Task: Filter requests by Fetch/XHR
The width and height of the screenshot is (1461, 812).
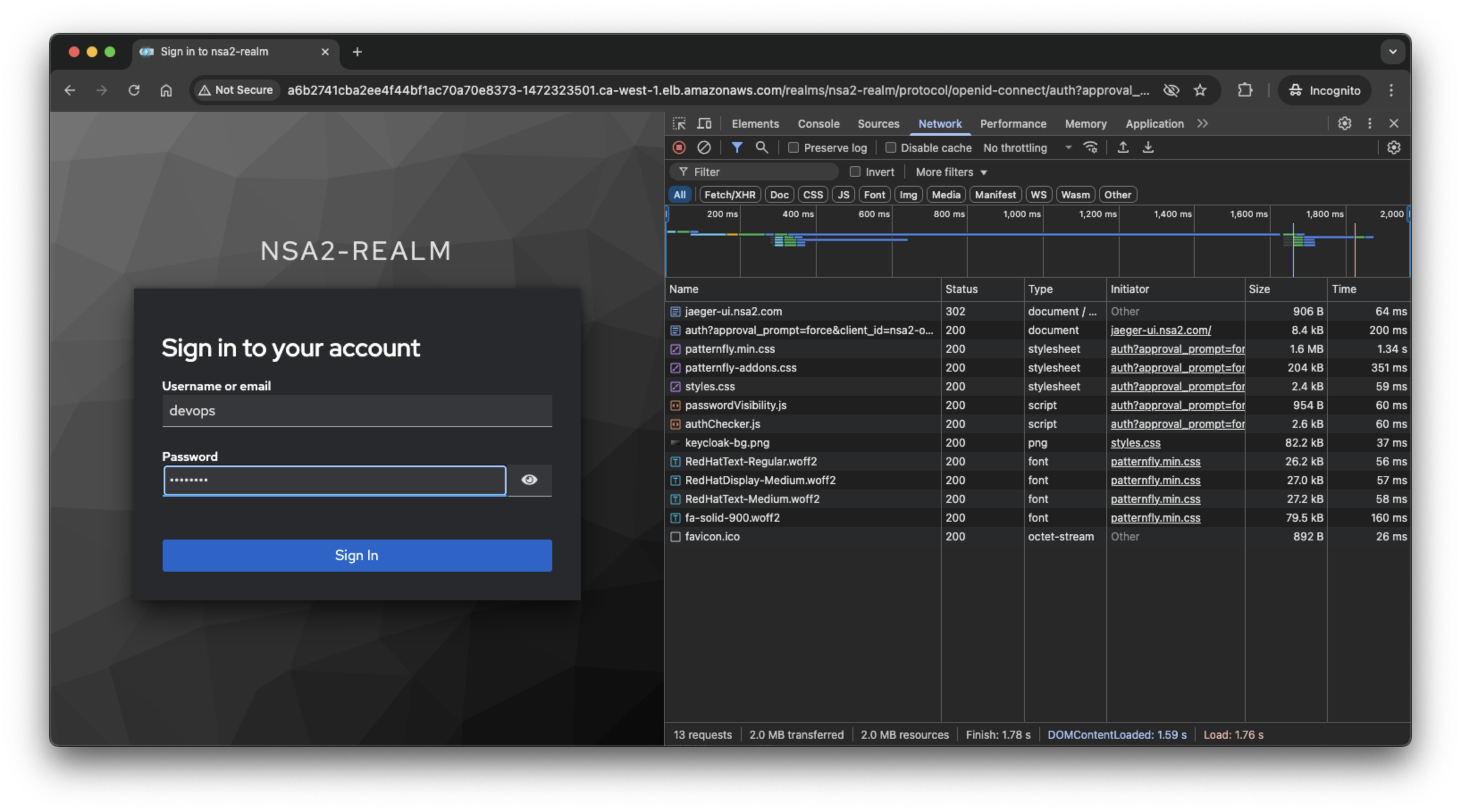Action: coord(730,194)
